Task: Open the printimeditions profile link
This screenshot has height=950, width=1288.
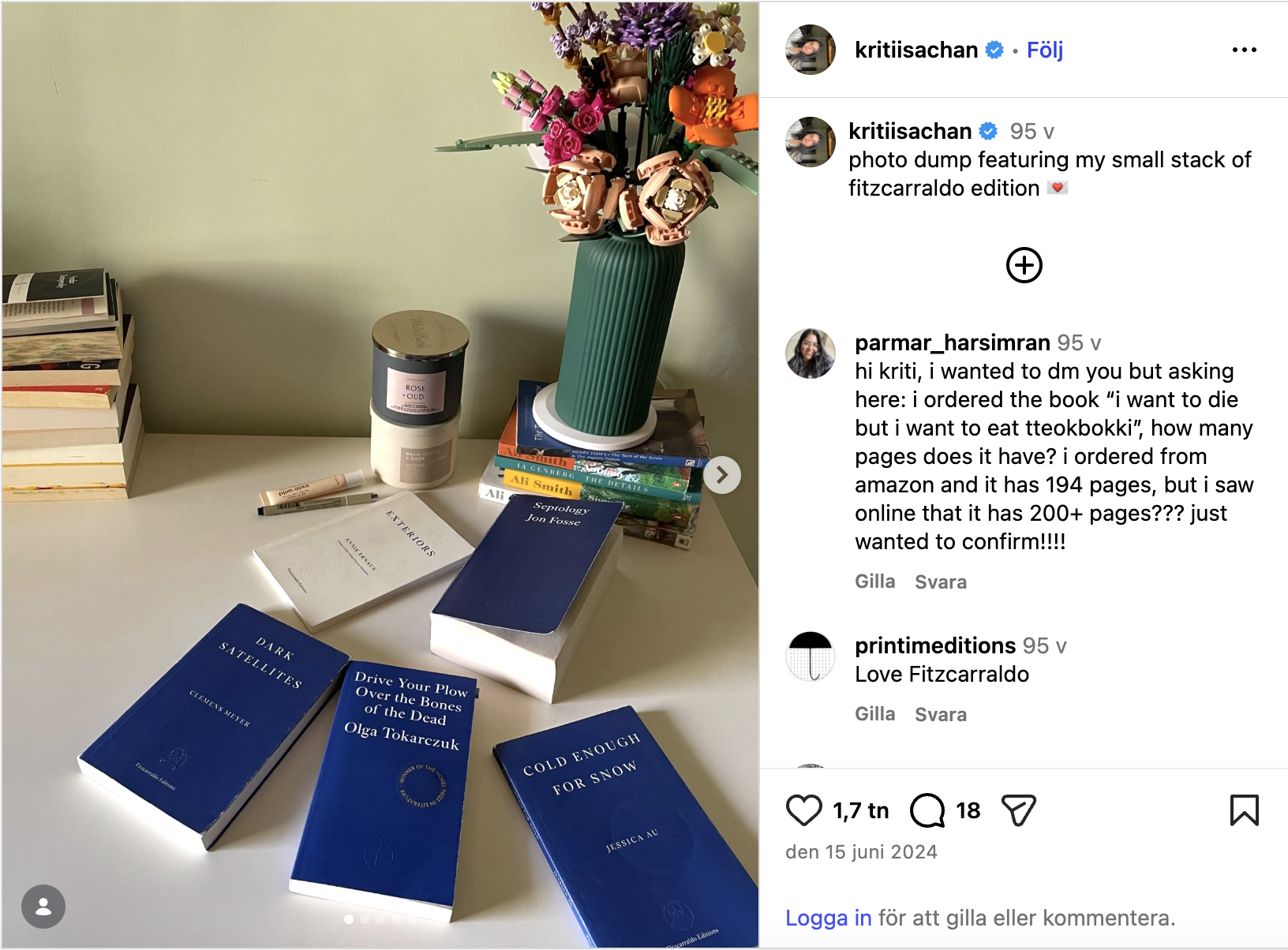Action: (935, 645)
